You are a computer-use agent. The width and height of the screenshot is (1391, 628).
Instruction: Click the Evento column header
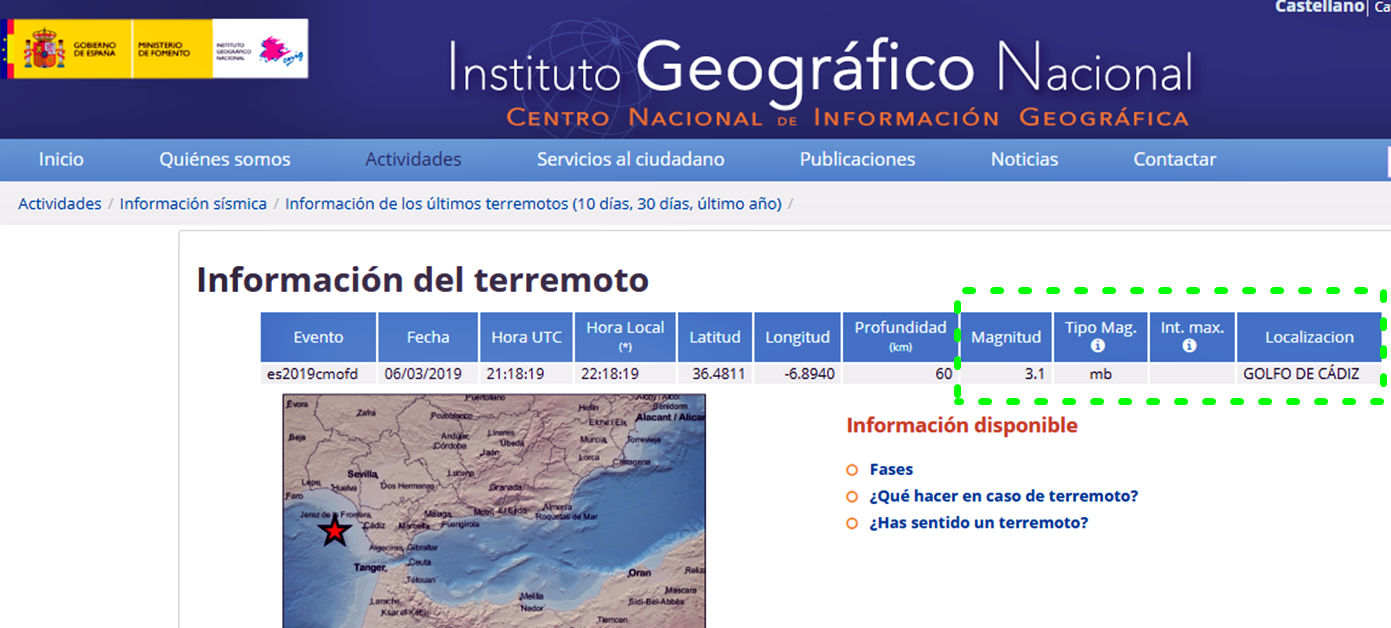click(319, 337)
